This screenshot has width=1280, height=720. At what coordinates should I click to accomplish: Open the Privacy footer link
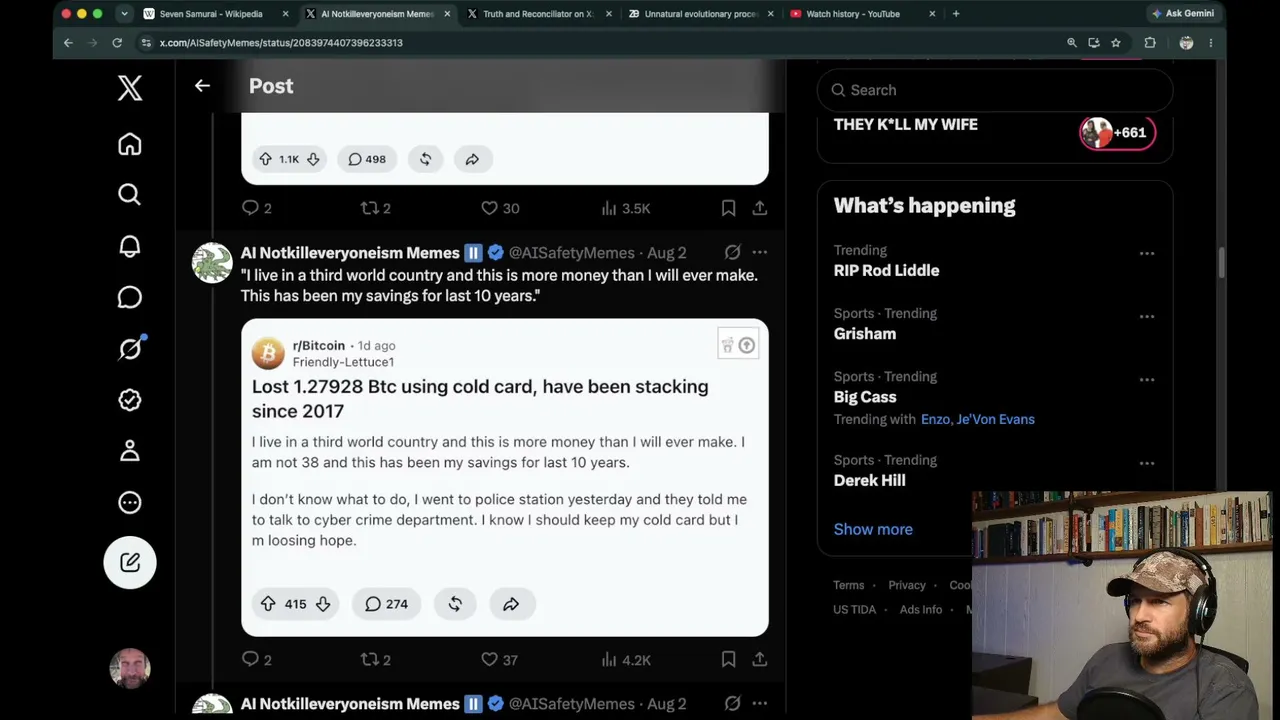coord(907,585)
